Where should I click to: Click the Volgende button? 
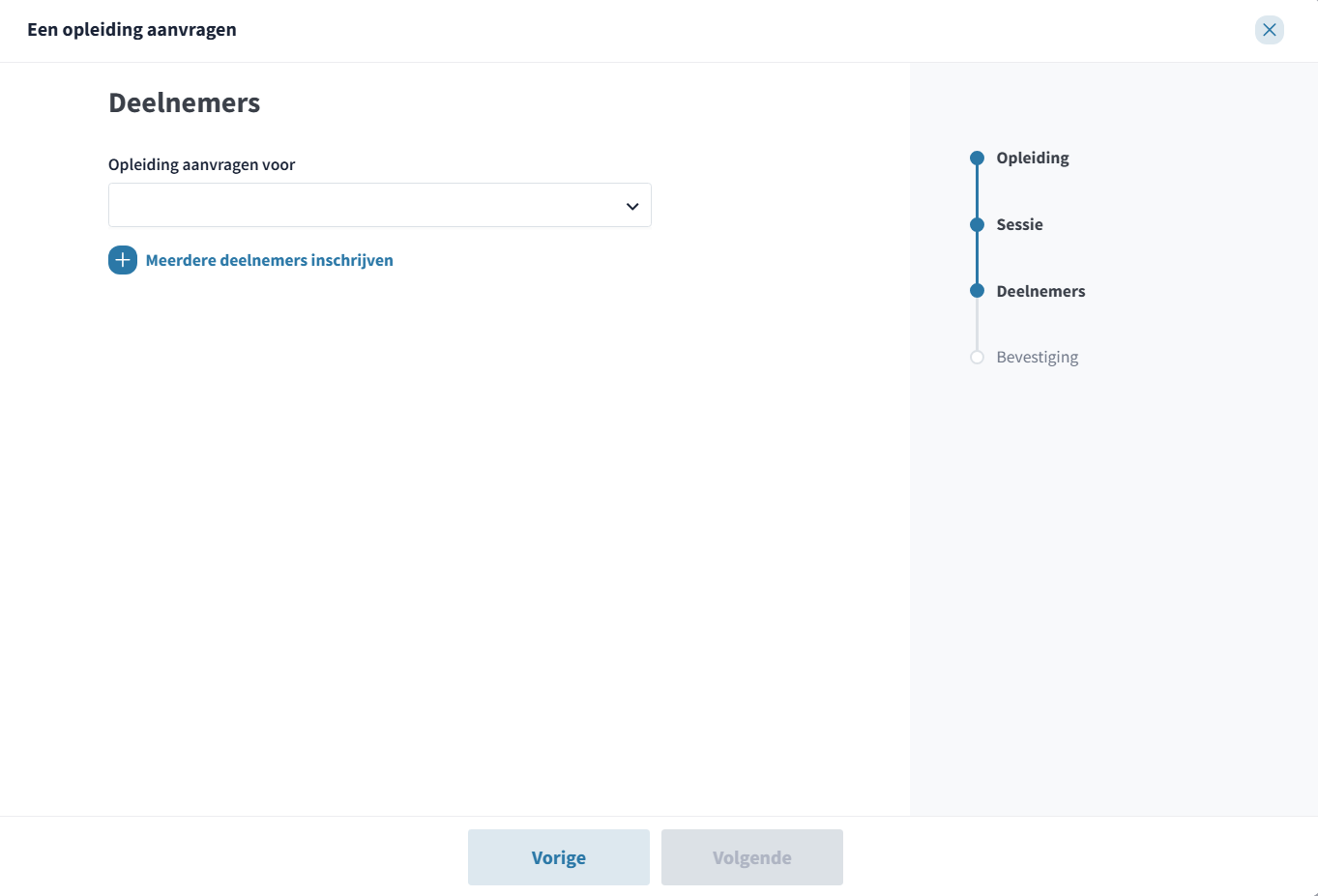tap(752, 857)
